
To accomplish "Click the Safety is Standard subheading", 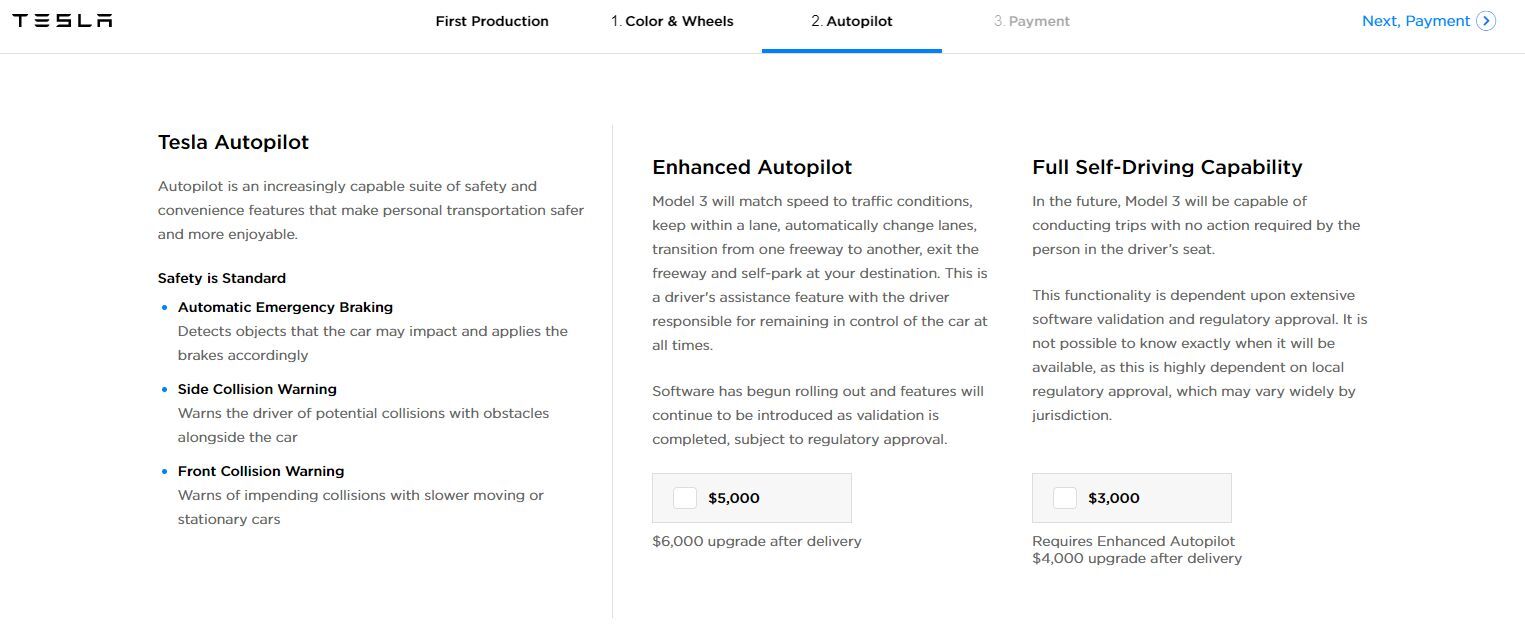I will 222,278.
